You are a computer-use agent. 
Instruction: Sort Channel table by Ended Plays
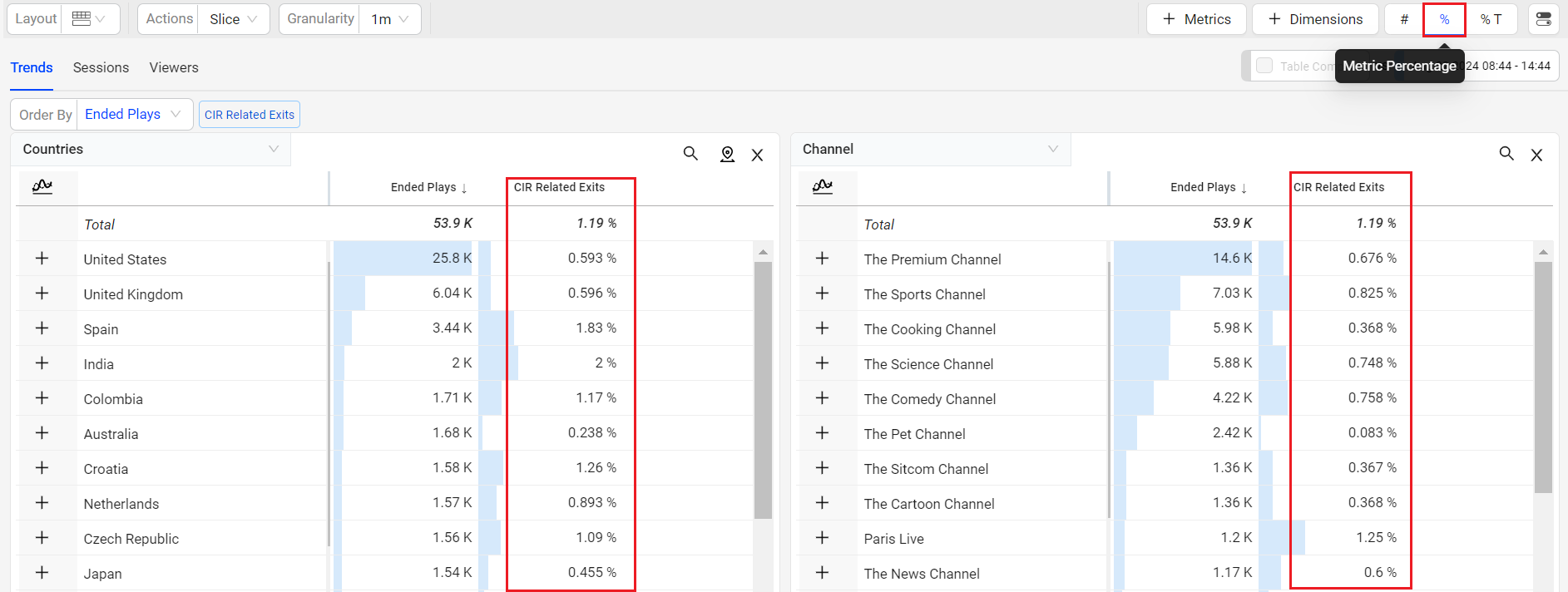click(1209, 187)
